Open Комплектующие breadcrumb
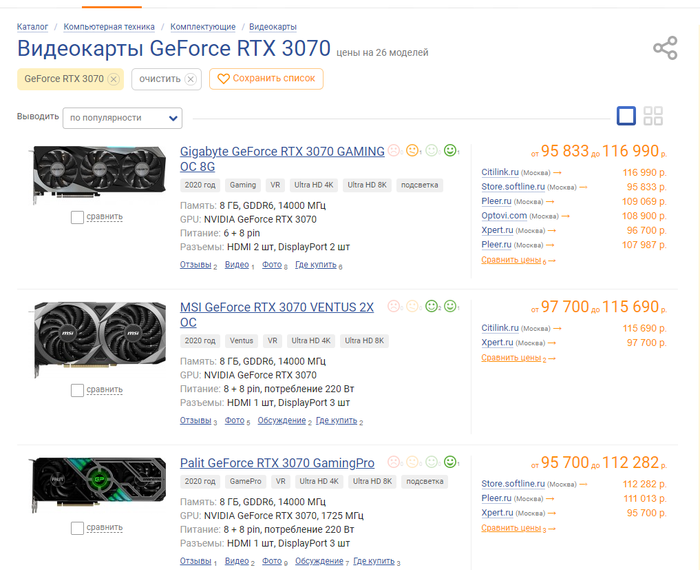The height and width of the screenshot is (570, 700). coord(203,27)
